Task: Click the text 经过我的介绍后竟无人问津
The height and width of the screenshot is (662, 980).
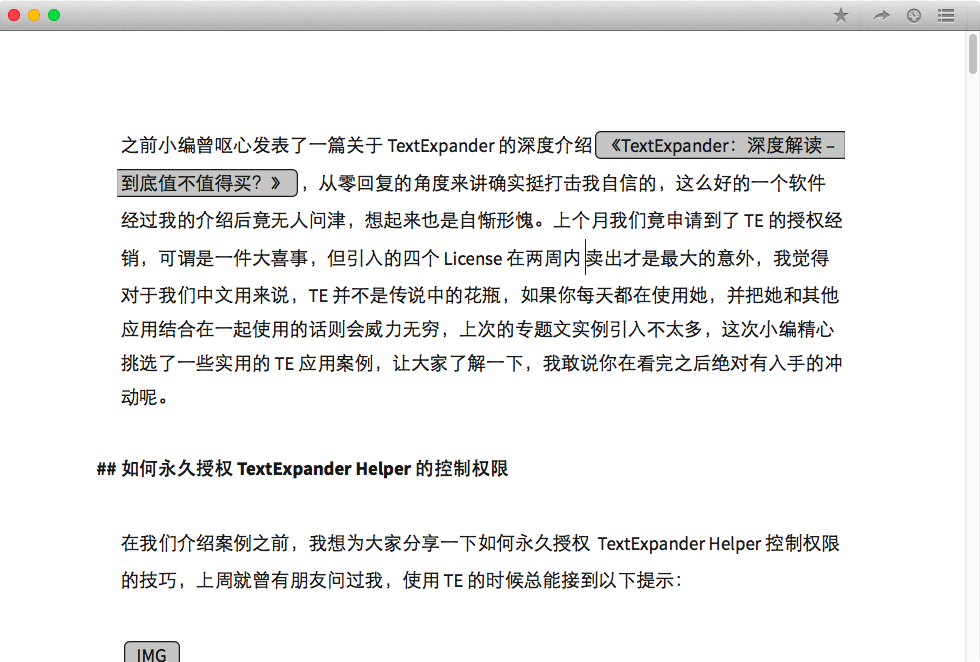Action: (233, 220)
